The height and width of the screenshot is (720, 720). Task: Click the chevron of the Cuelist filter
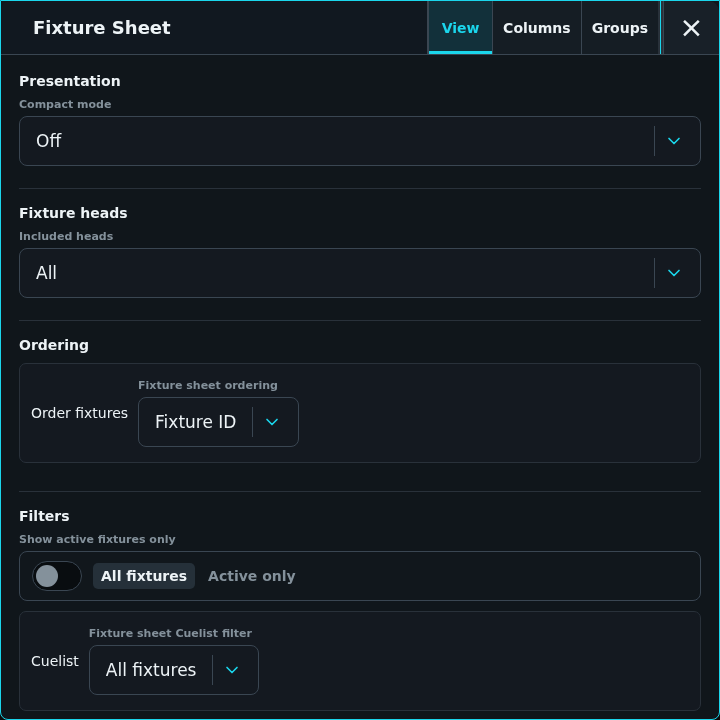point(232,670)
